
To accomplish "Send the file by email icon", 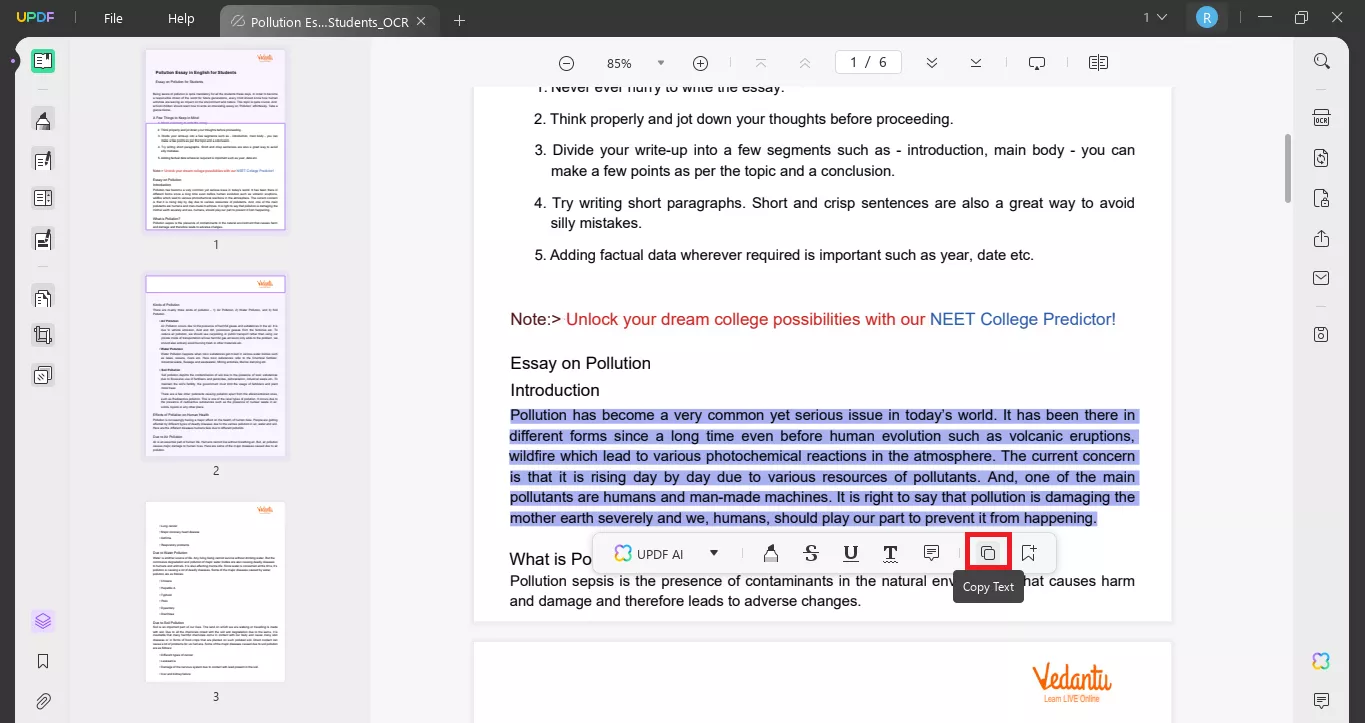I will (1322, 278).
